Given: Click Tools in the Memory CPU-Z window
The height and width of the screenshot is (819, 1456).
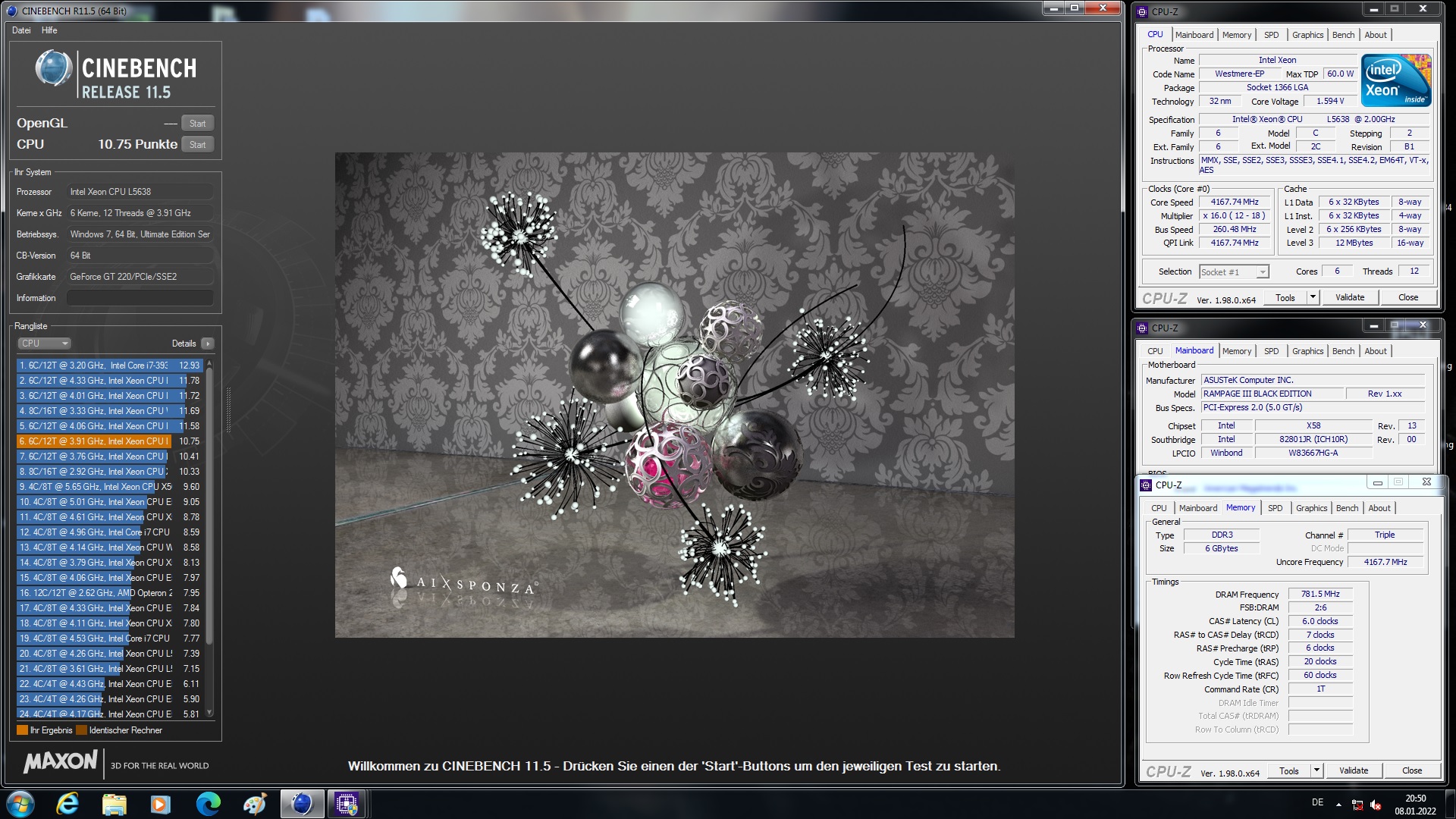Looking at the screenshot, I should point(1289,771).
